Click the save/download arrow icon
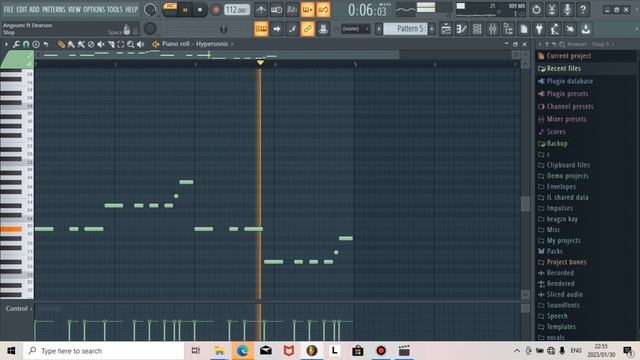Viewport: 640px width, 360px height. coord(586,29)
